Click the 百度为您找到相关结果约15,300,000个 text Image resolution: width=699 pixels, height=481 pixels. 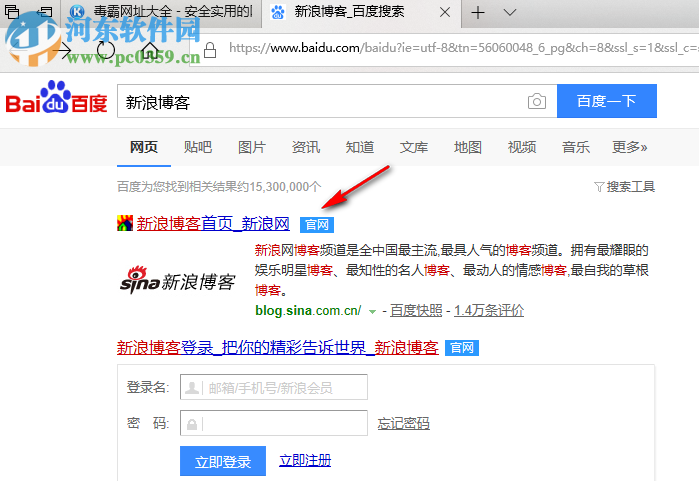click(x=219, y=187)
